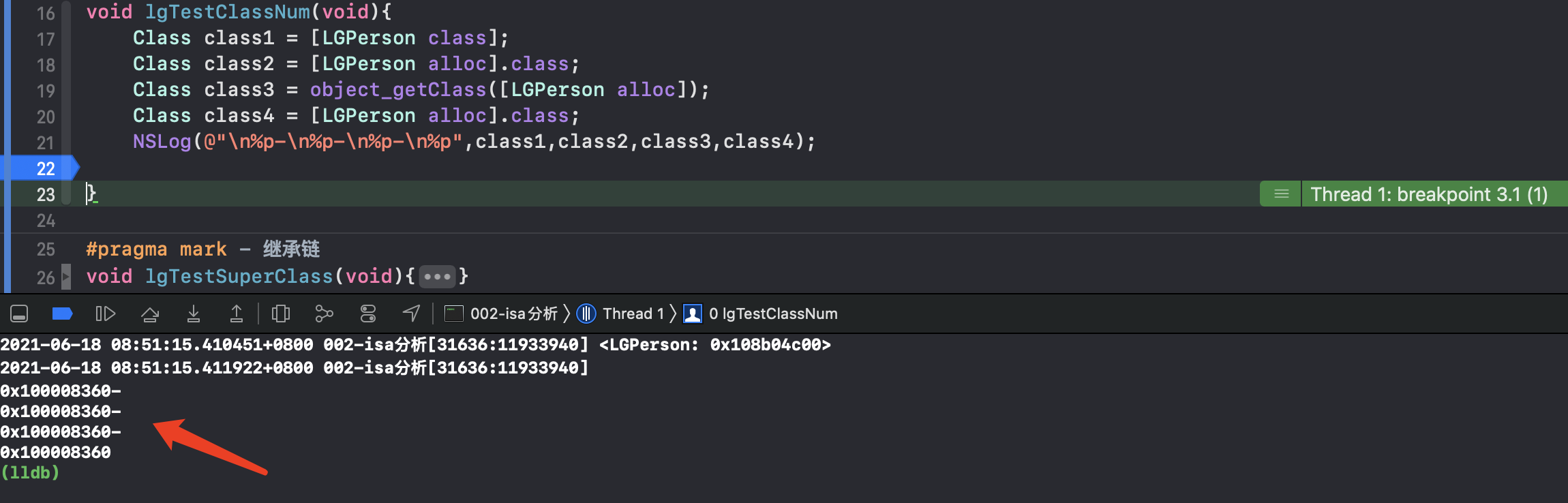Click the code folding ribbon at line 26
The height and width of the screenshot is (503, 1568).
tap(66, 277)
